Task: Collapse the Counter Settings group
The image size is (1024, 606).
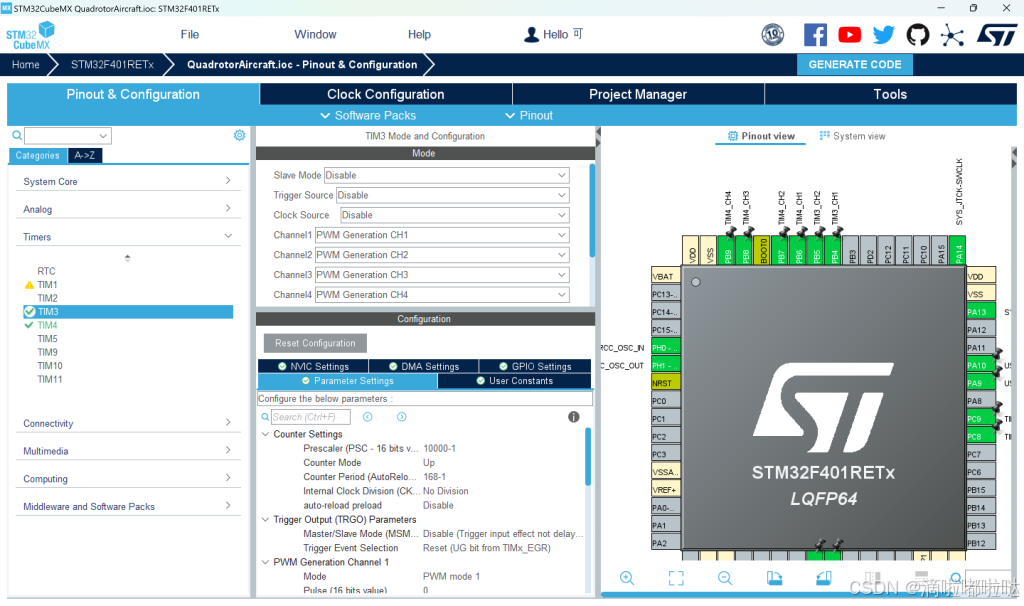Action: (265, 434)
